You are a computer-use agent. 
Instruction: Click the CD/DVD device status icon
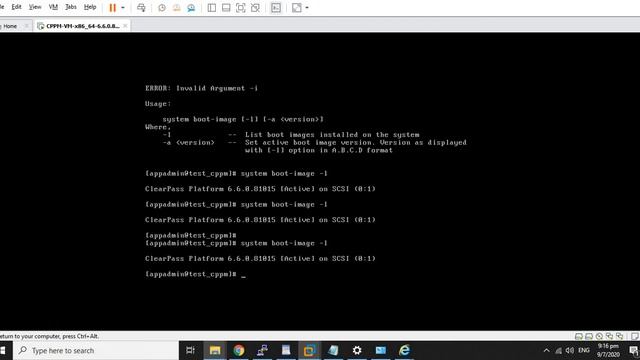pos(599,336)
